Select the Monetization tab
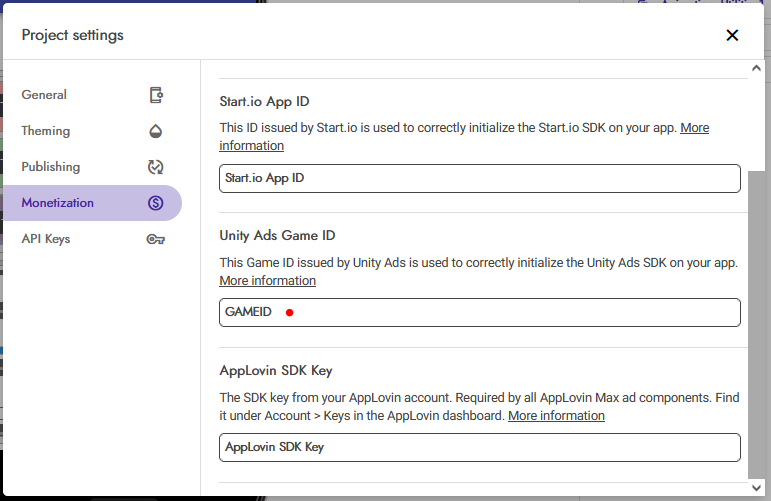The image size is (771, 501). pyautogui.click(x=92, y=203)
